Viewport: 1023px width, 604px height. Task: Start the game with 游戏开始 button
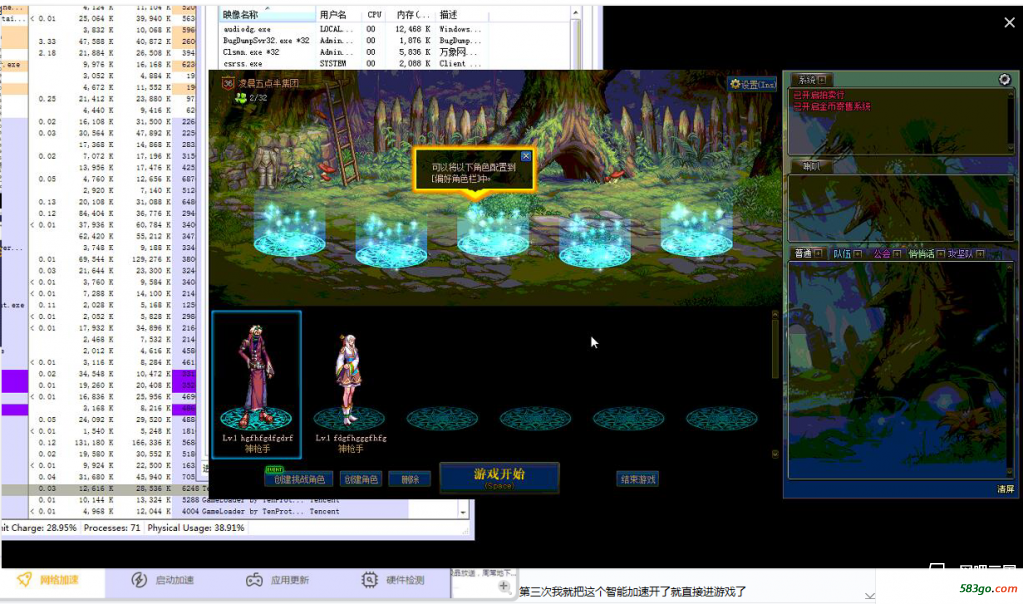[499, 477]
